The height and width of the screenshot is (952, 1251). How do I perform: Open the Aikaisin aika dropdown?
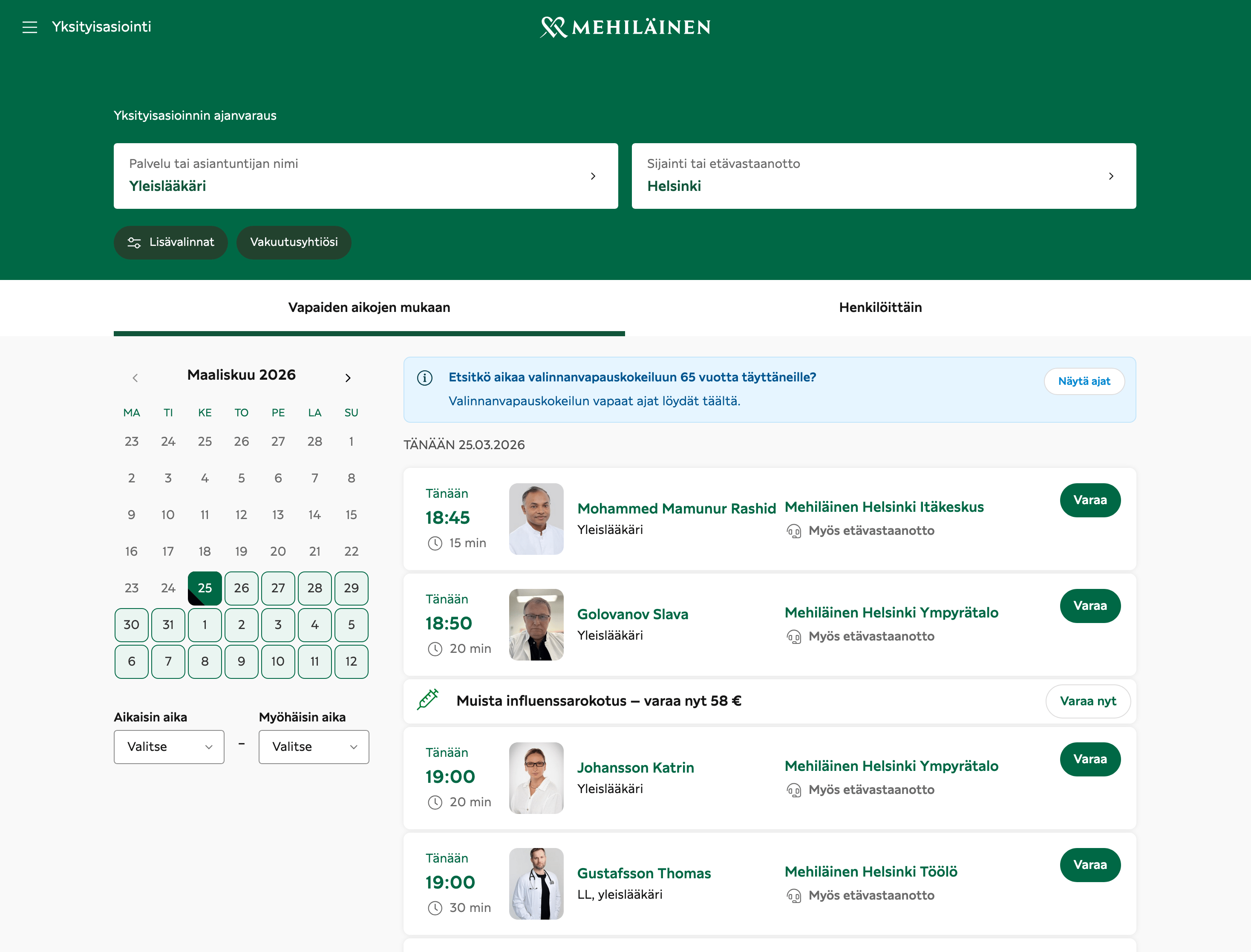(169, 747)
